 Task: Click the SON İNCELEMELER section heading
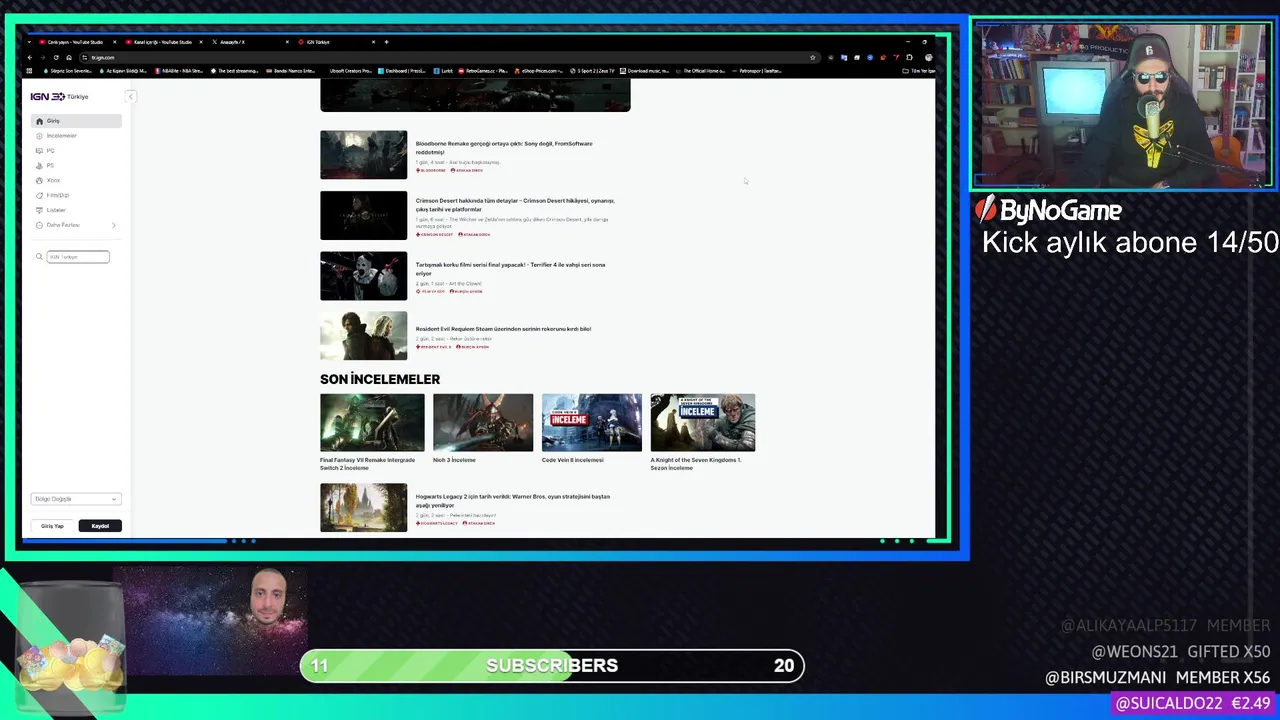(x=380, y=379)
